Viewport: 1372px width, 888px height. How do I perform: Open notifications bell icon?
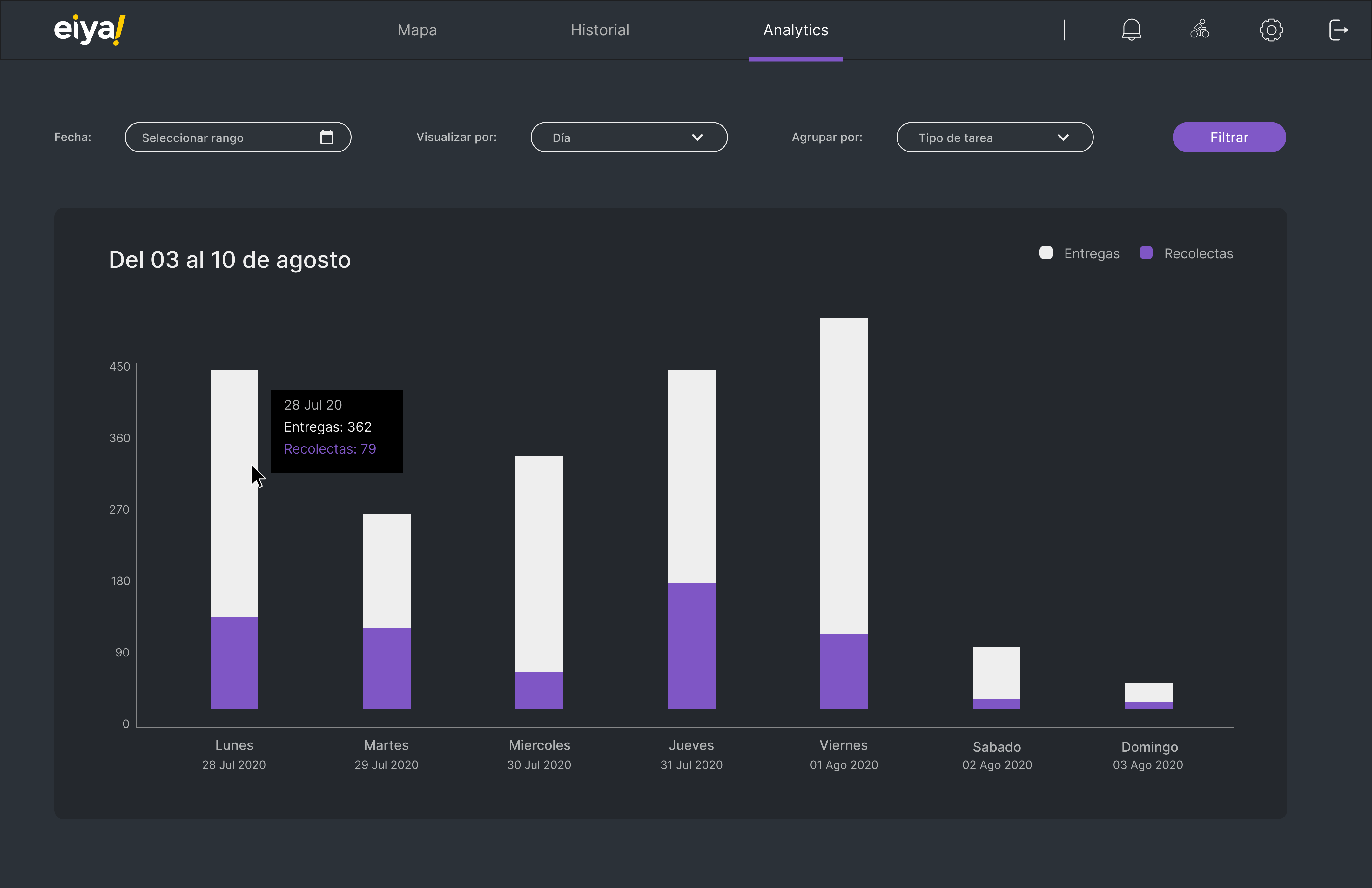tap(1131, 30)
